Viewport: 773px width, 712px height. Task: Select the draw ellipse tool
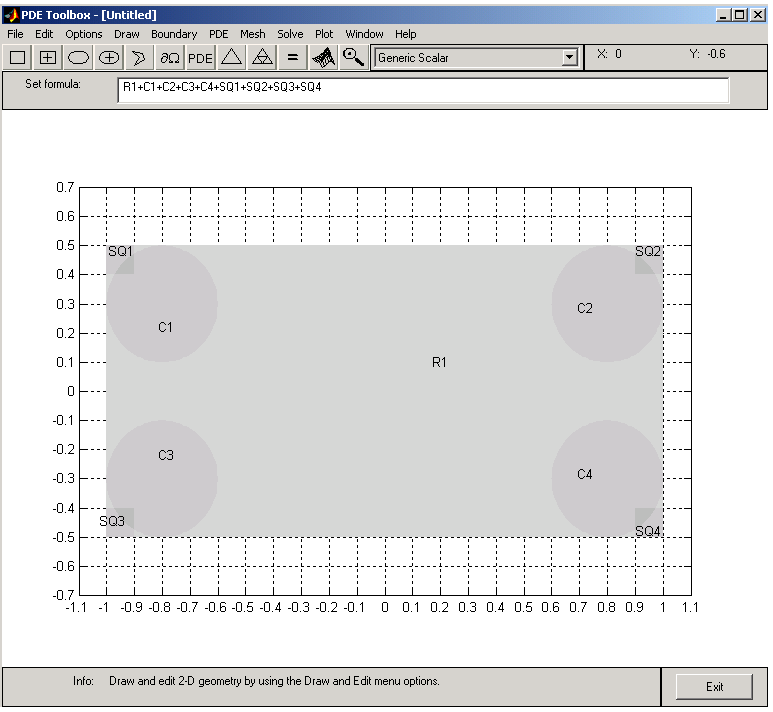[78, 58]
